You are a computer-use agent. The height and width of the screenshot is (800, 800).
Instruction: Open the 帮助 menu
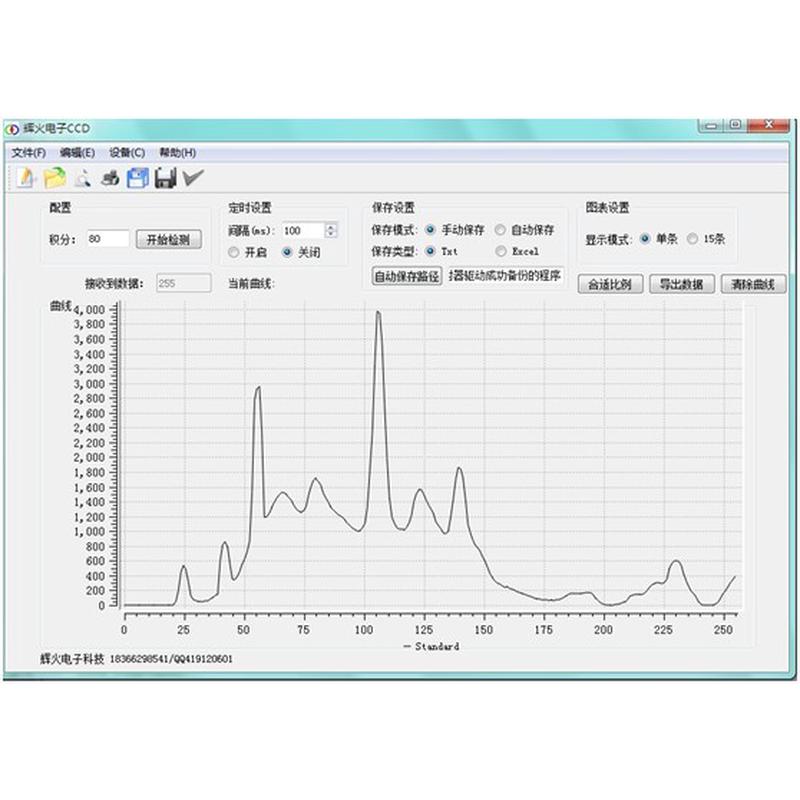click(178, 152)
